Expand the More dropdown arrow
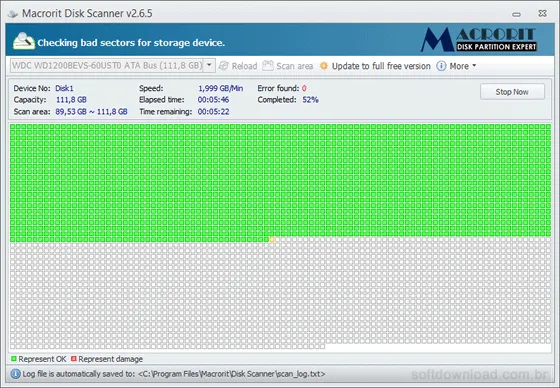Screen dimensions: 560x388 pos(474,66)
